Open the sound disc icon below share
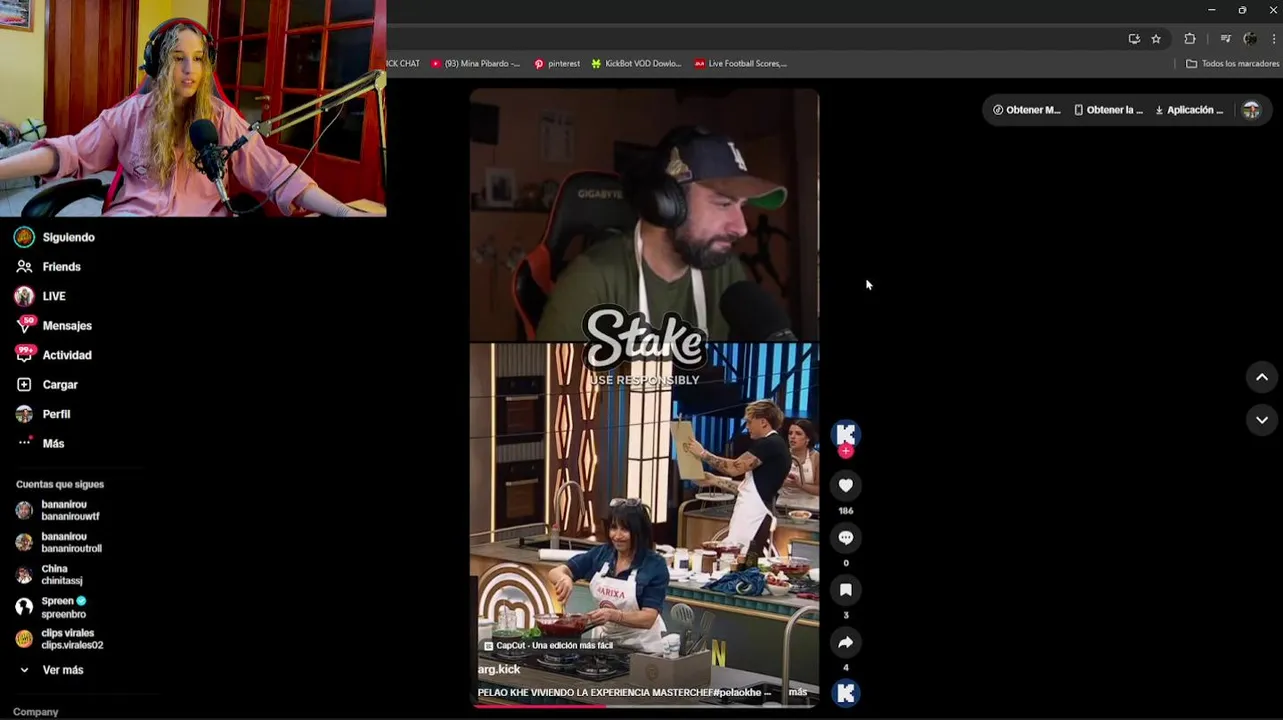Image resolution: width=1283 pixels, height=720 pixels. point(845,693)
